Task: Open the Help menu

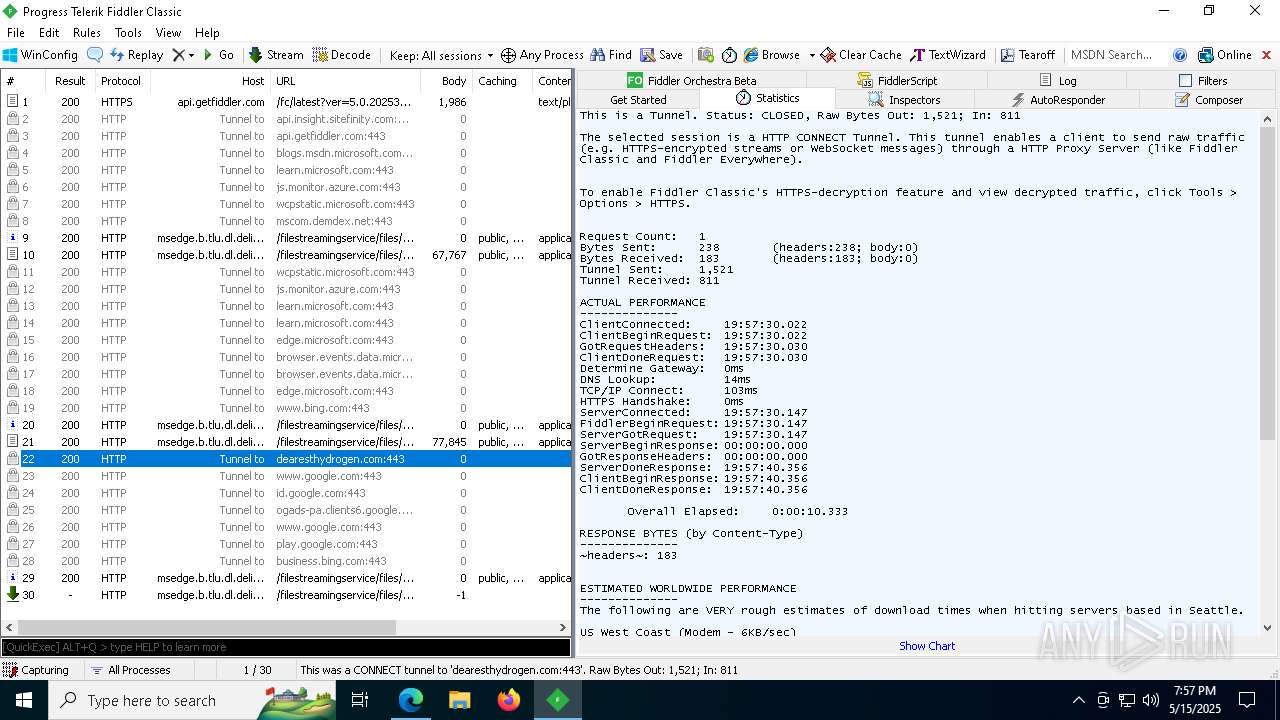Action: pos(207,33)
